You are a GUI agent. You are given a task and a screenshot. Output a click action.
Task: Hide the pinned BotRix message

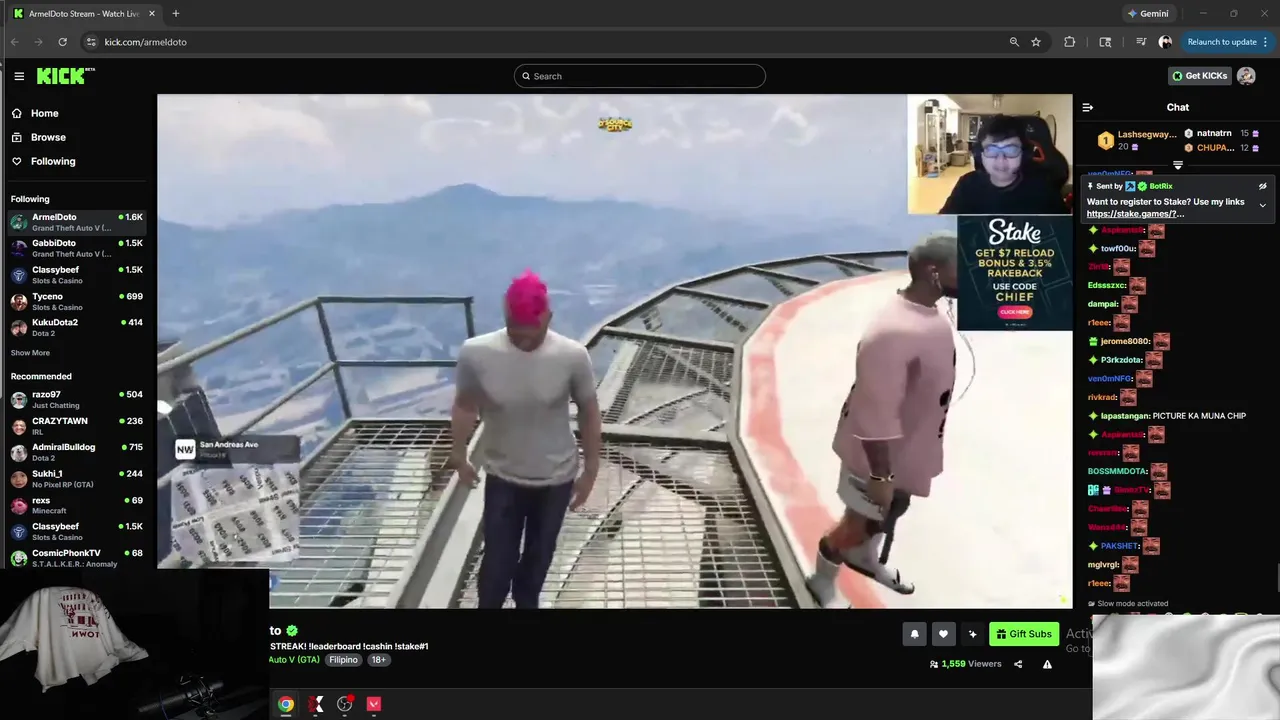click(1262, 186)
